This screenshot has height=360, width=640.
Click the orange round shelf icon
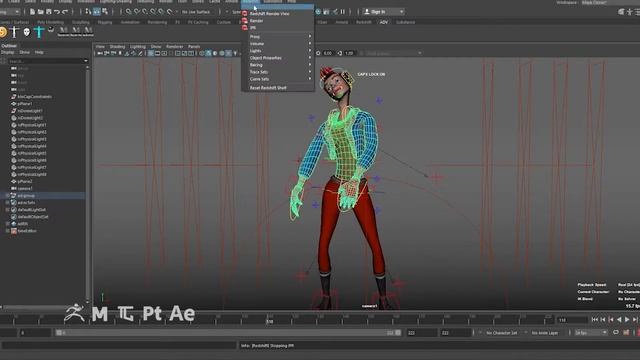(x=2, y=32)
